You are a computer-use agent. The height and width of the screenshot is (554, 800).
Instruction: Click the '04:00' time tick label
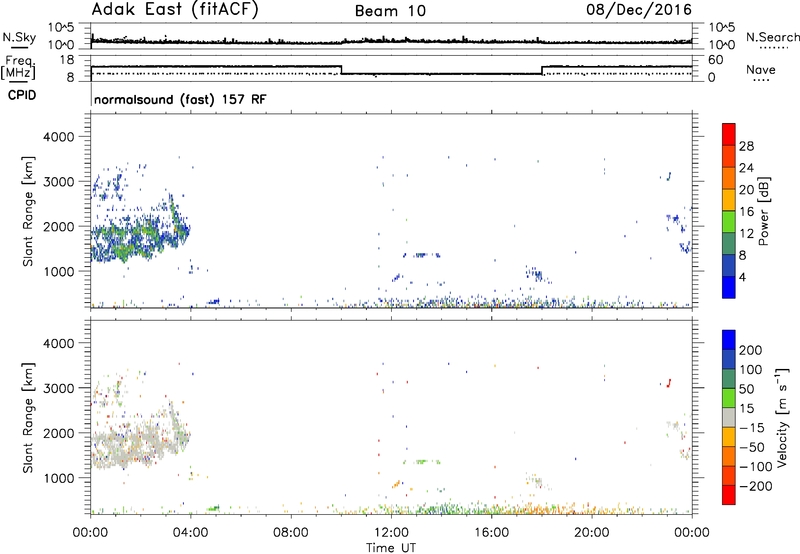tap(191, 533)
